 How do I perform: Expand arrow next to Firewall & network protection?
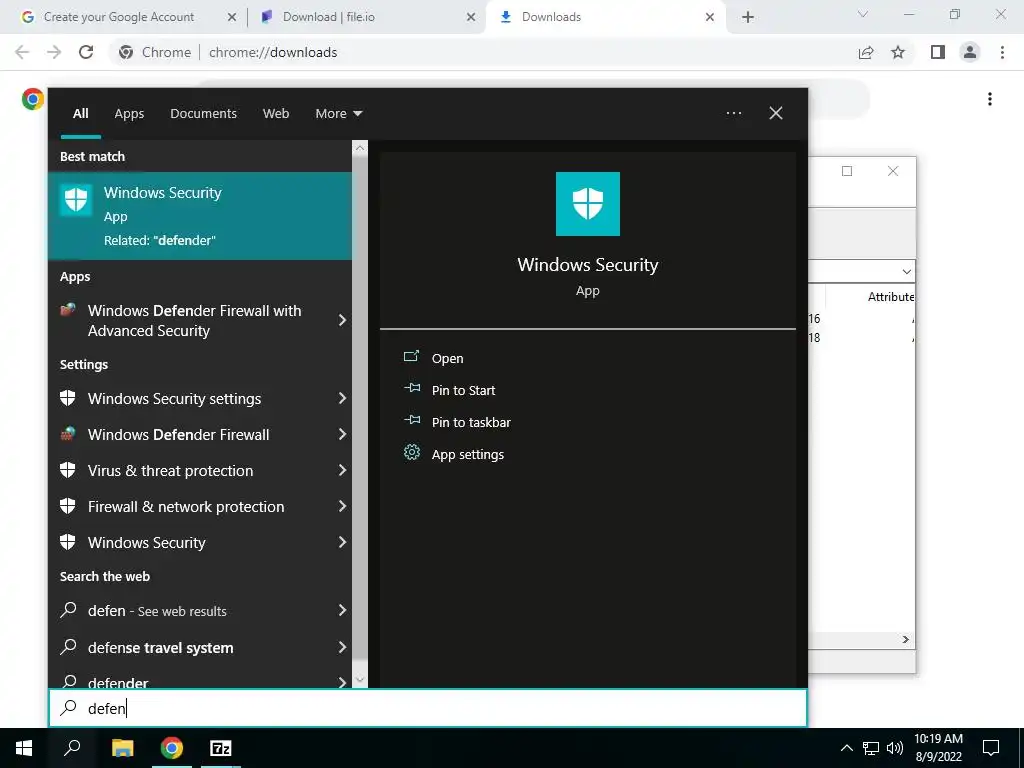(342, 506)
